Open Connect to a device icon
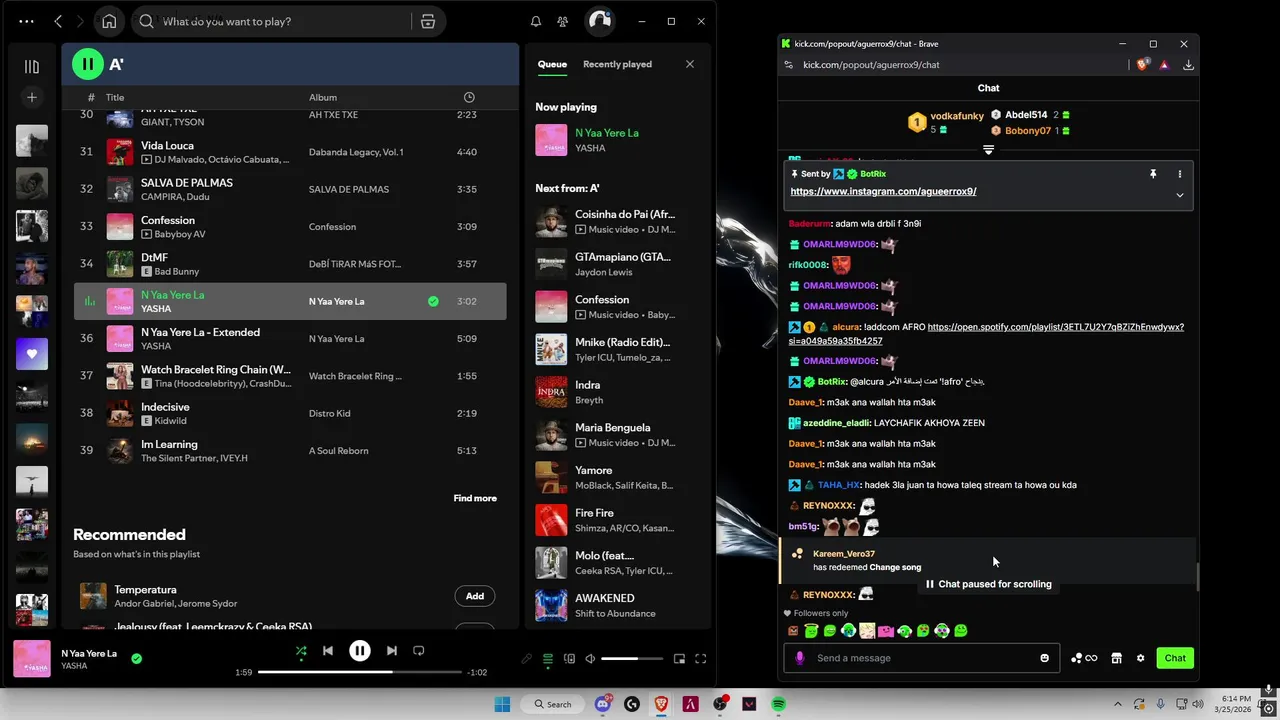Viewport: 1280px width, 720px height. (569, 659)
